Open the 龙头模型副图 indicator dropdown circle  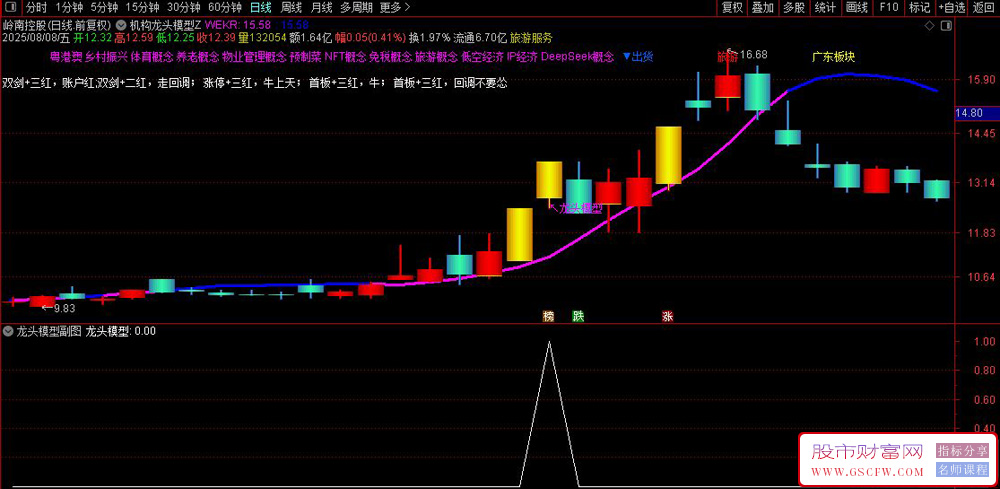(x=8, y=332)
